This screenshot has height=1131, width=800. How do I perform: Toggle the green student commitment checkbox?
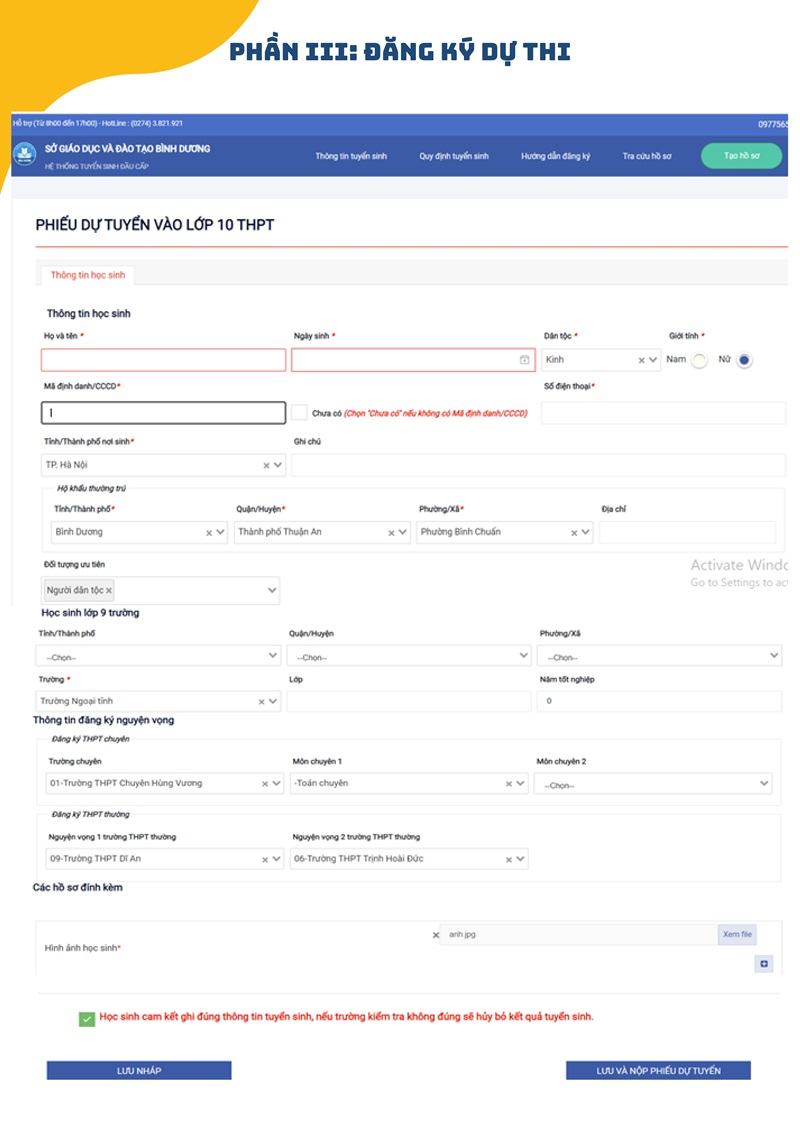tap(87, 1018)
